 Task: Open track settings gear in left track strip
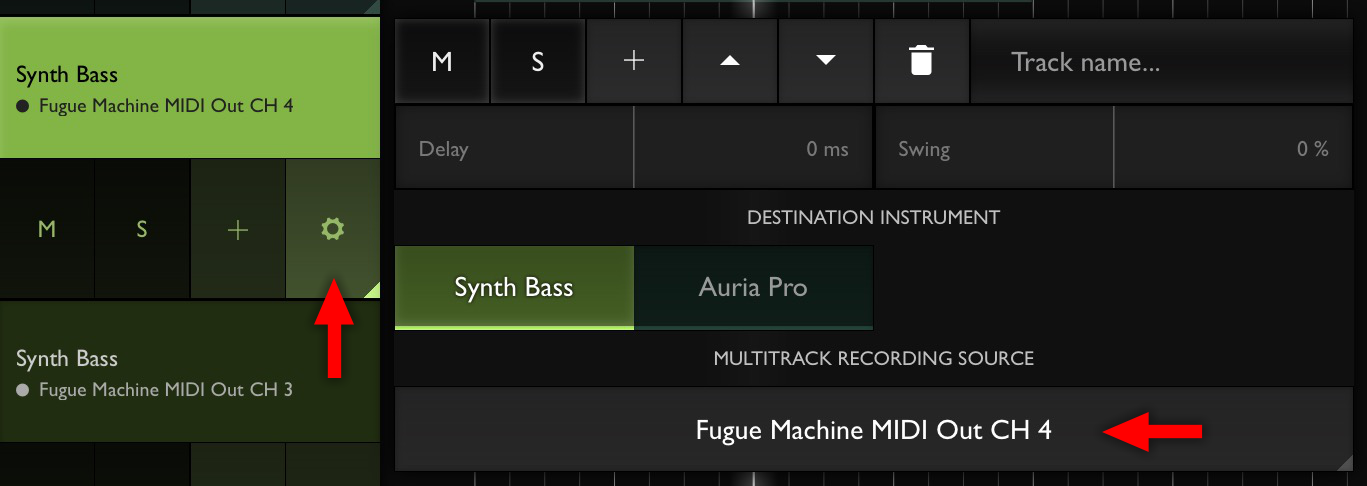coord(332,229)
